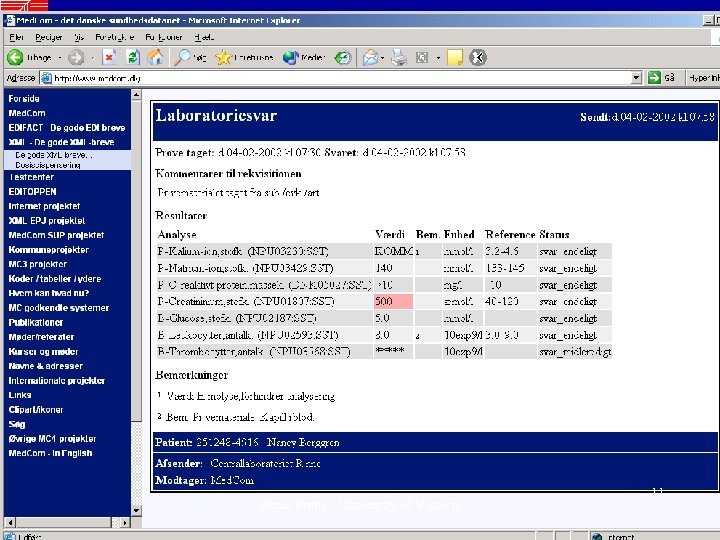
Task: Open the Mødereferater sidebar link
Action: (41, 337)
